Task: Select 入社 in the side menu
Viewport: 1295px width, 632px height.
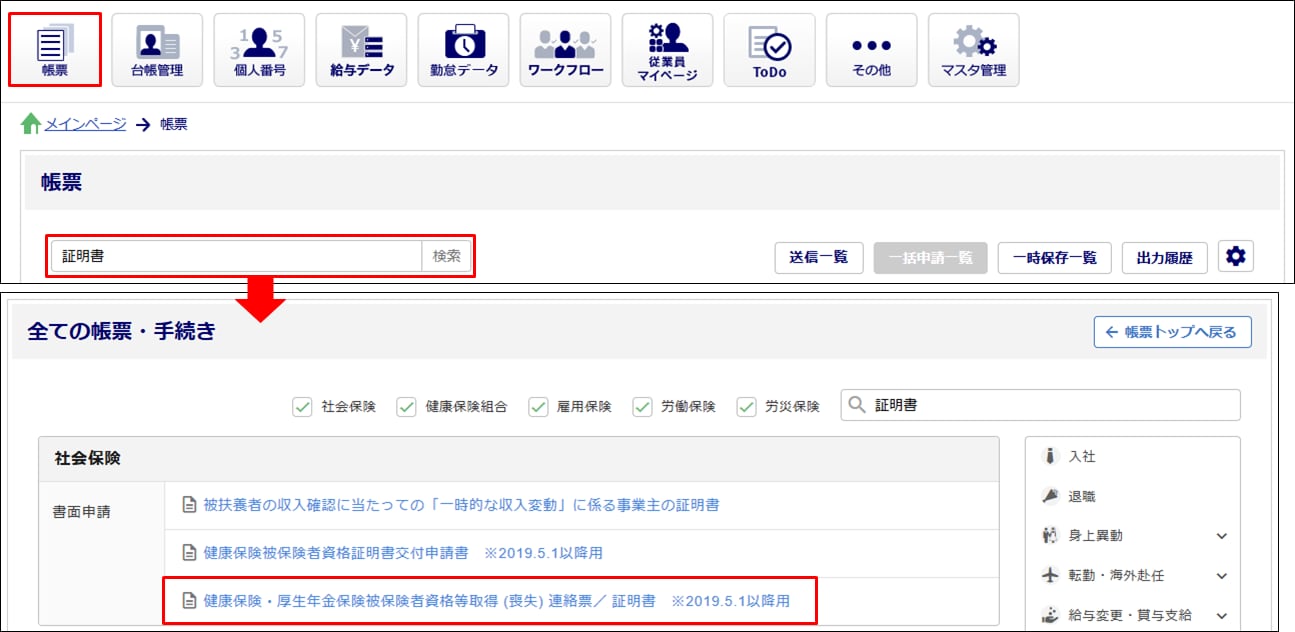Action: click(1082, 456)
